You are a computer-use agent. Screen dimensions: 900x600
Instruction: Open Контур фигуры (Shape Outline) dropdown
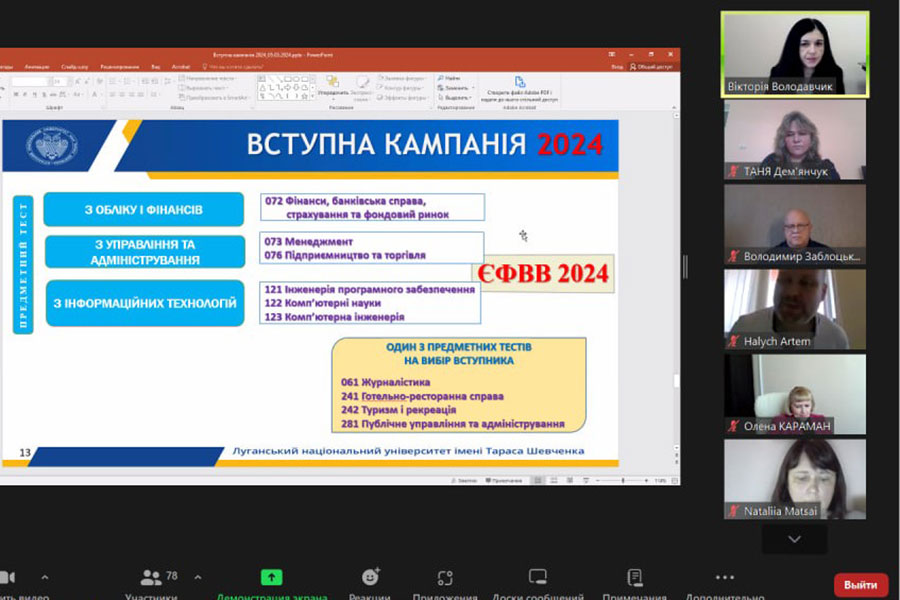click(x=400, y=88)
